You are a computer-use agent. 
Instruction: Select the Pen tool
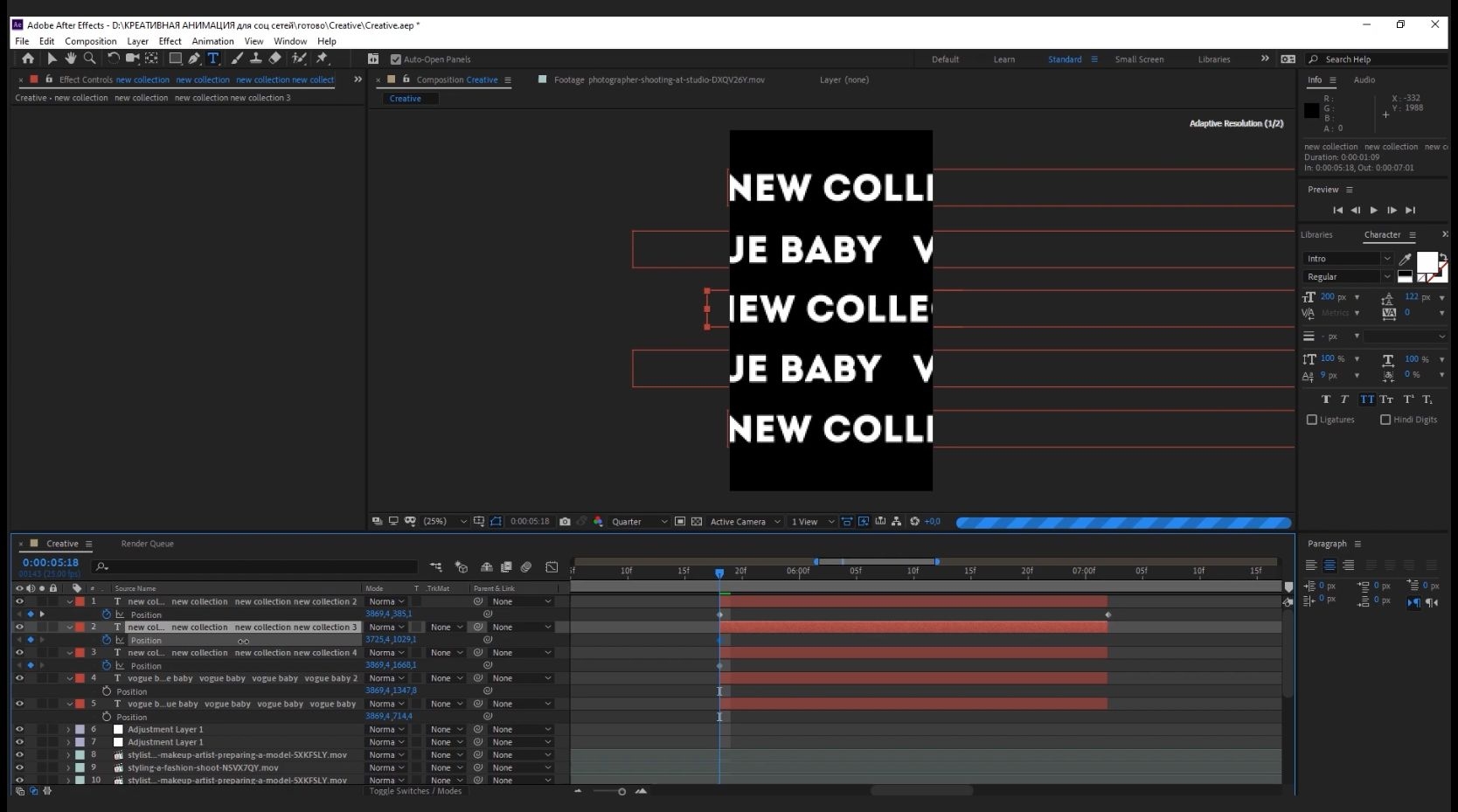pyautogui.click(x=194, y=59)
